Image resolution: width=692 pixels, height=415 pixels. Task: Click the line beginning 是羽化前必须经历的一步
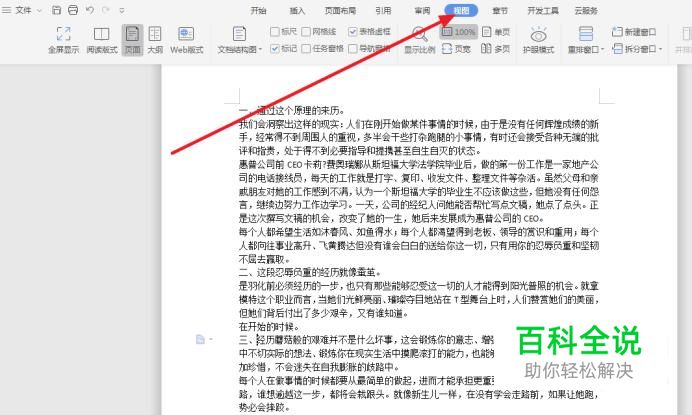click(419, 286)
